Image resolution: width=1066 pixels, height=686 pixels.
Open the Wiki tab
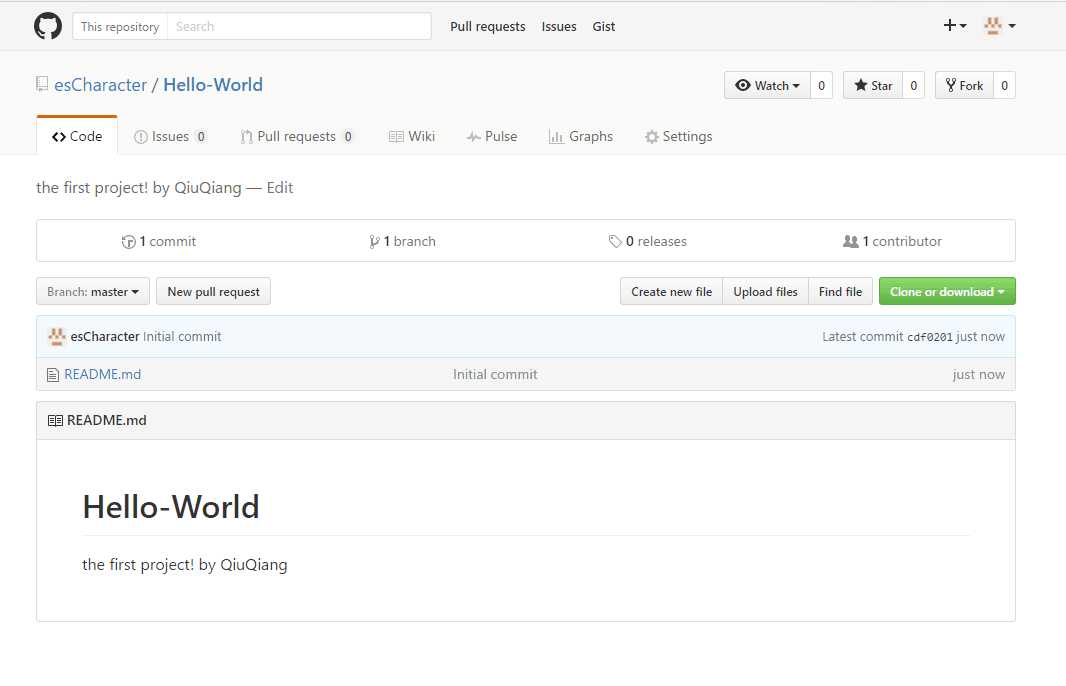click(412, 137)
